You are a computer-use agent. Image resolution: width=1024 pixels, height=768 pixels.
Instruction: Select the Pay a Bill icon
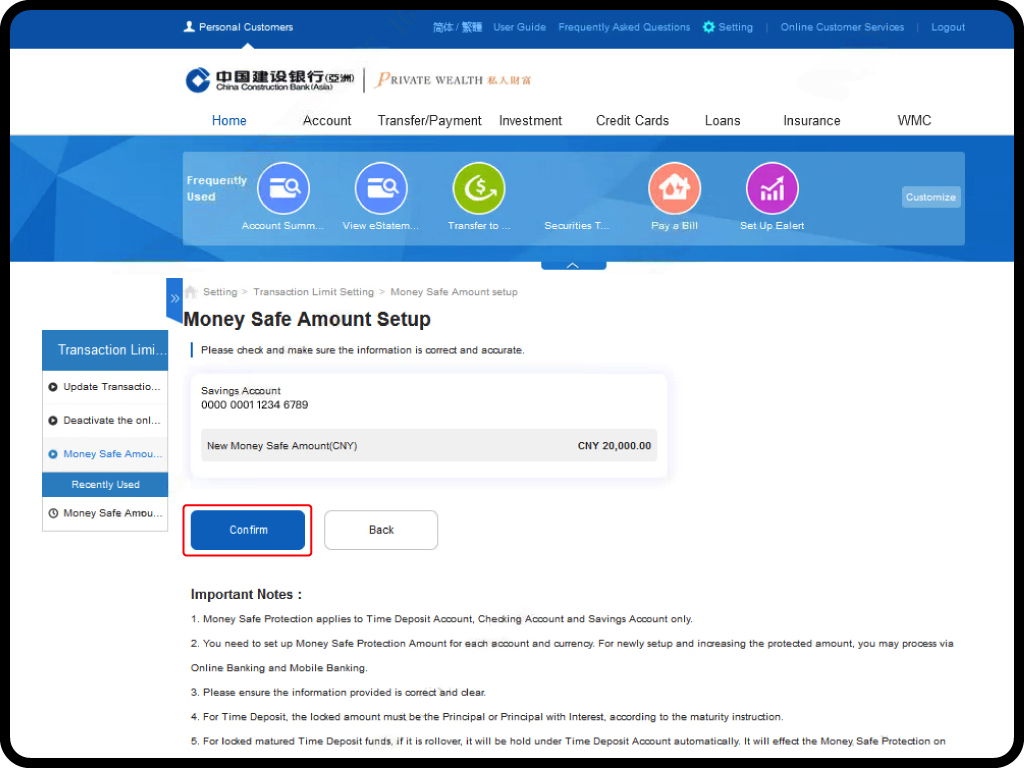click(674, 188)
